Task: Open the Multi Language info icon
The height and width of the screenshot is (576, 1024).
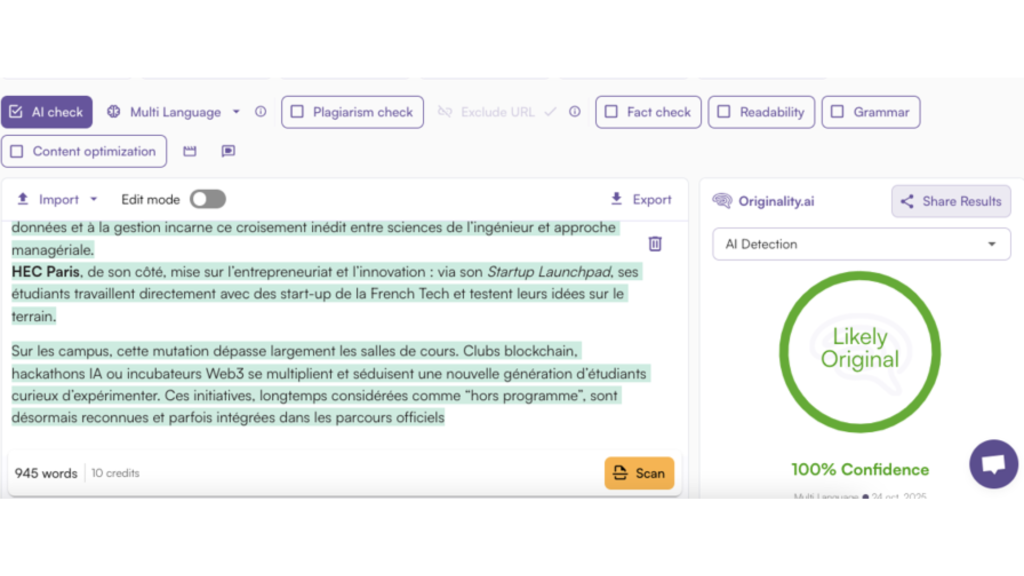Action: tap(261, 112)
